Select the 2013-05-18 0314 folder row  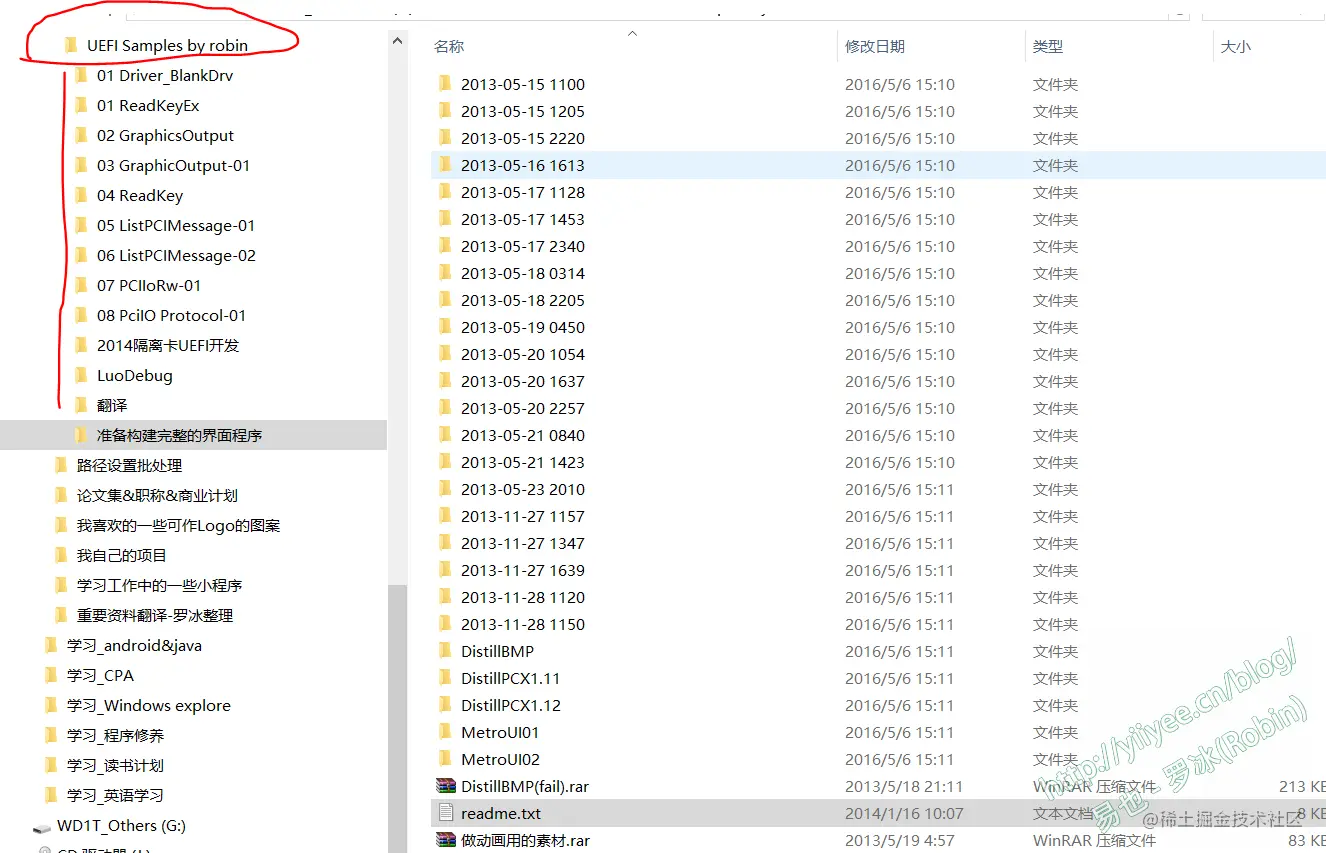click(x=878, y=274)
